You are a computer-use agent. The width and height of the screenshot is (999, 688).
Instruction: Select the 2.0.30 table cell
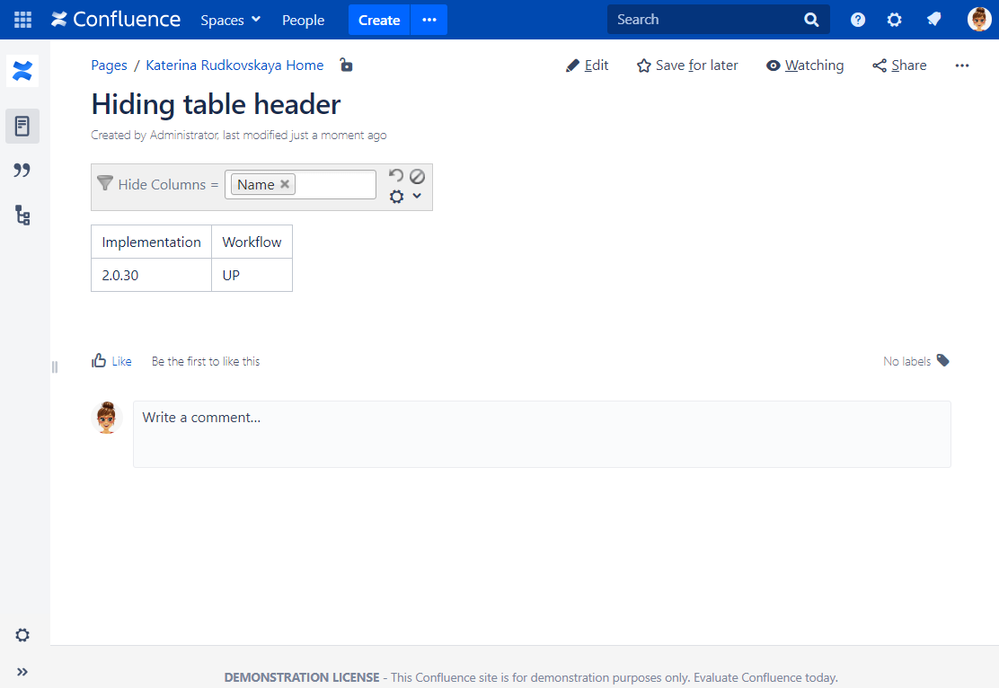(x=152, y=275)
